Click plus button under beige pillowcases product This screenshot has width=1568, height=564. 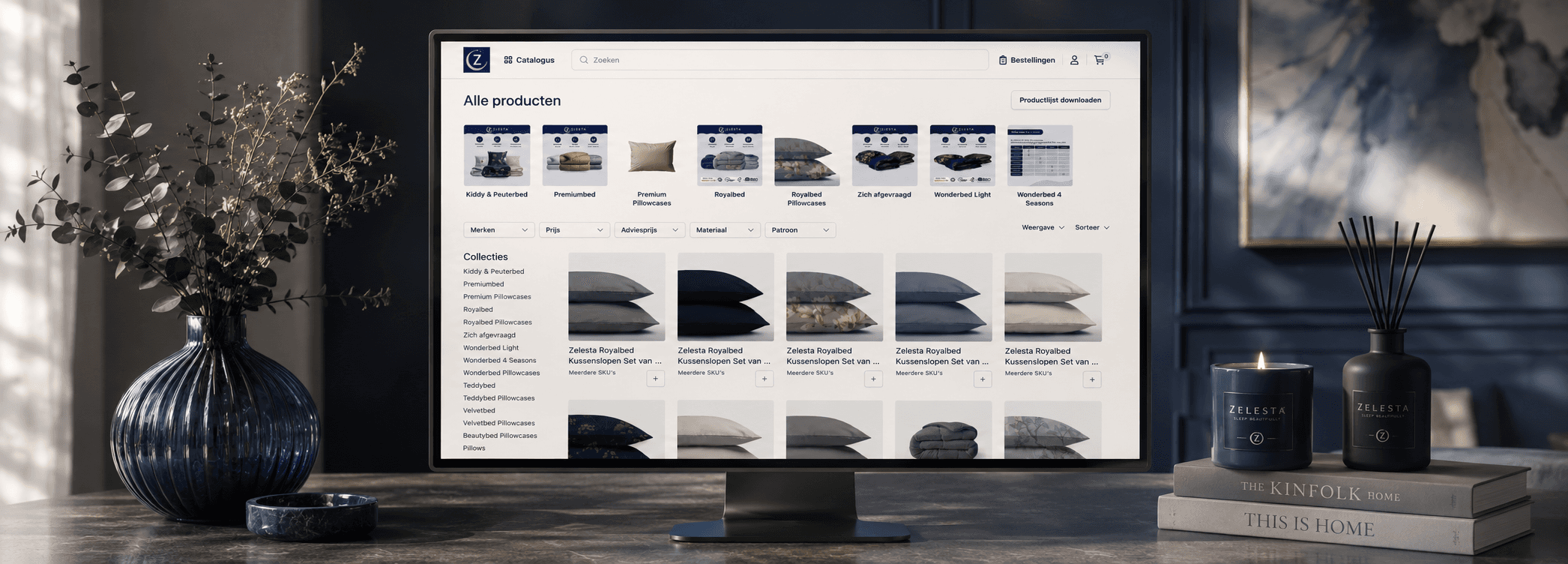coord(1092,379)
